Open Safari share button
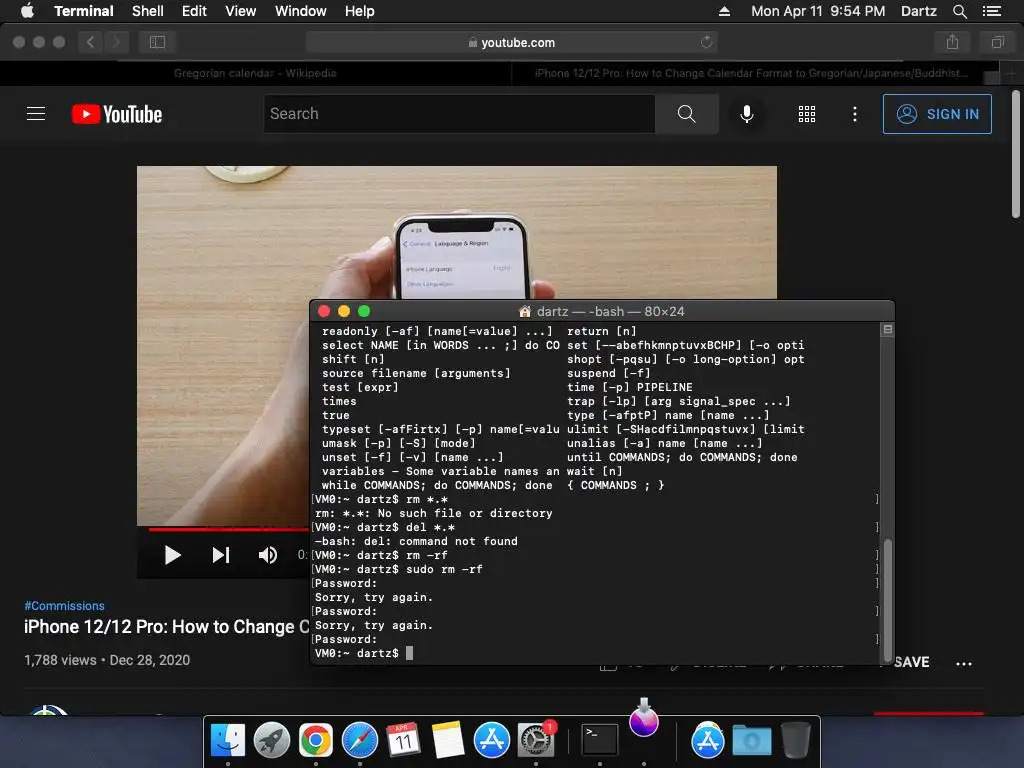Viewport: 1024px width, 768px height. click(x=952, y=42)
